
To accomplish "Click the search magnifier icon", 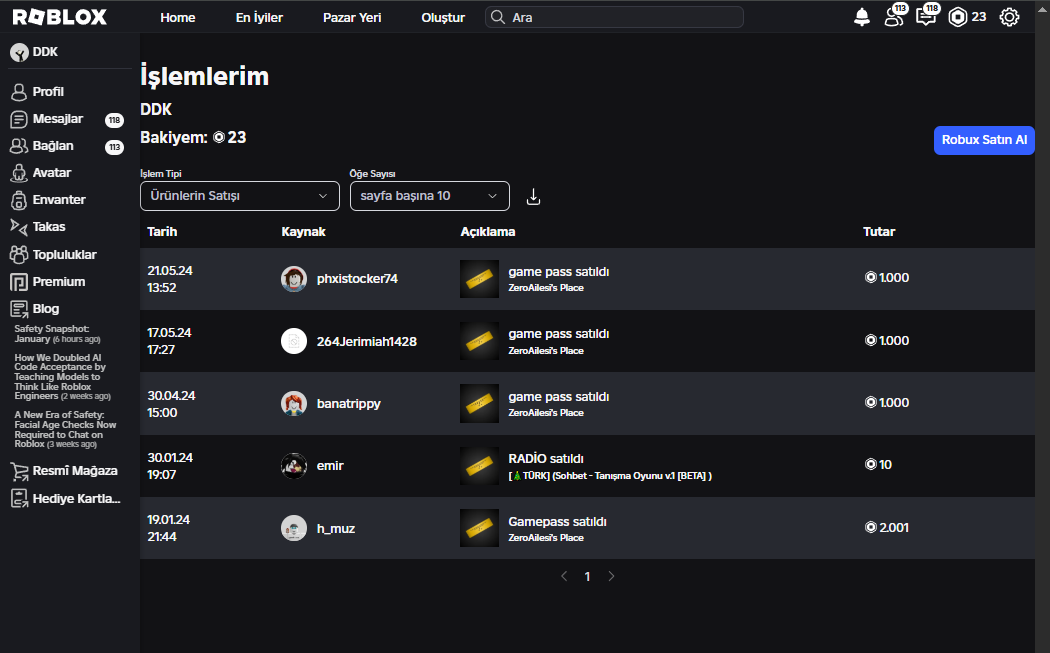I will coord(498,17).
